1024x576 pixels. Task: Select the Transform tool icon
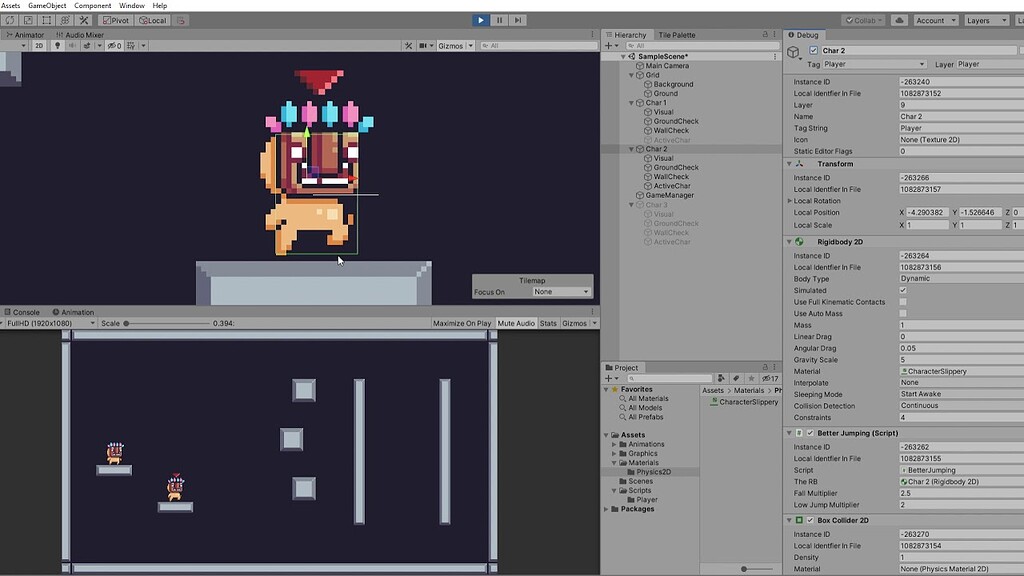[x=65, y=20]
